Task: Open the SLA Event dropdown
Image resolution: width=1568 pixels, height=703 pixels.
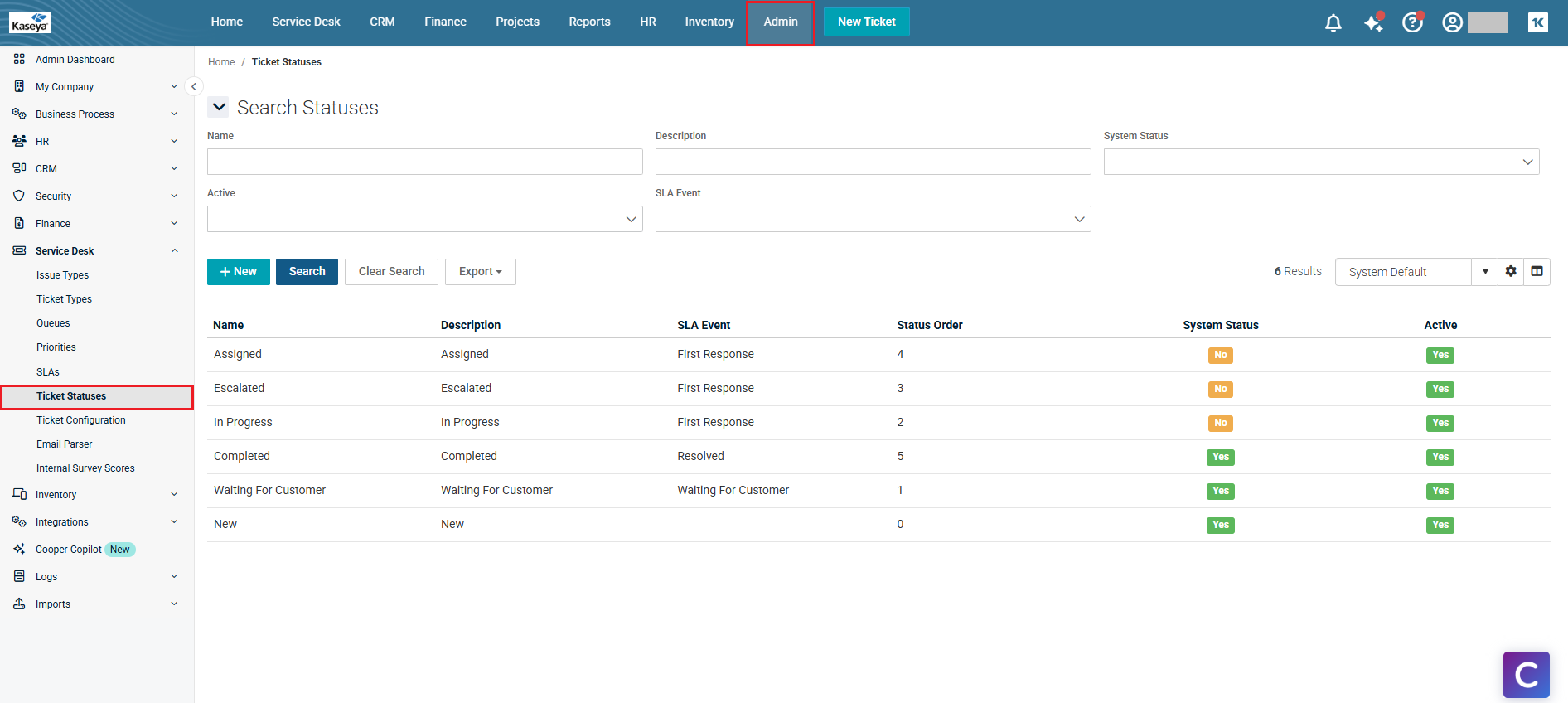Action: pos(873,219)
